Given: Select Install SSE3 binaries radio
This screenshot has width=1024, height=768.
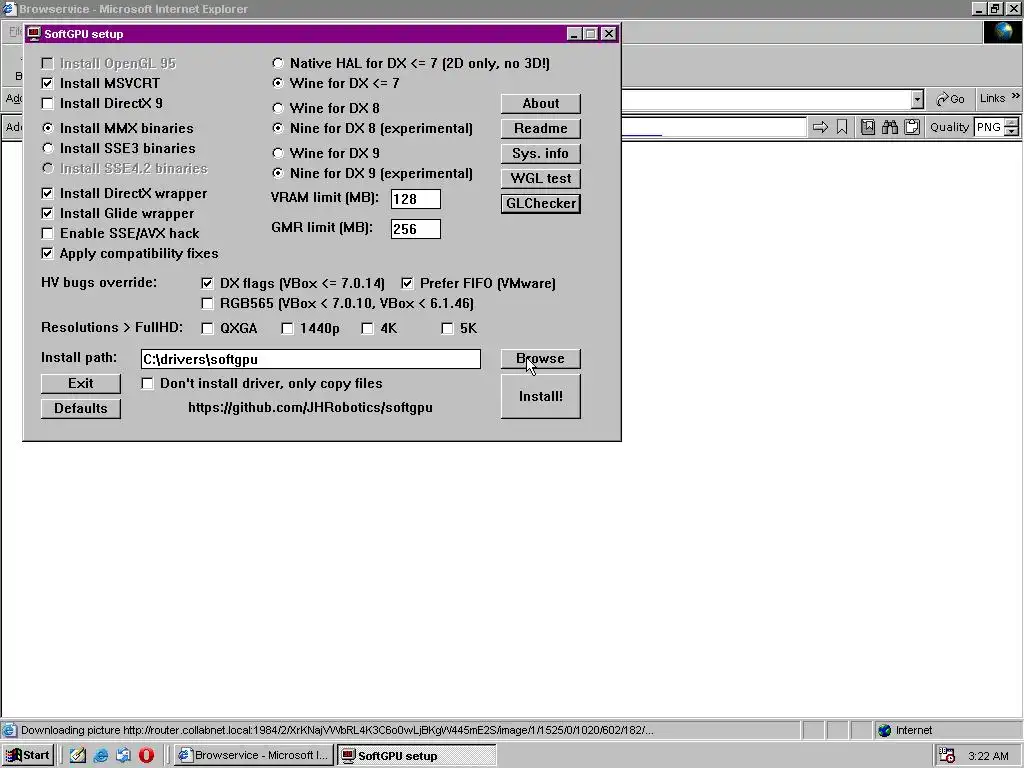Looking at the screenshot, I should pos(47,148).
